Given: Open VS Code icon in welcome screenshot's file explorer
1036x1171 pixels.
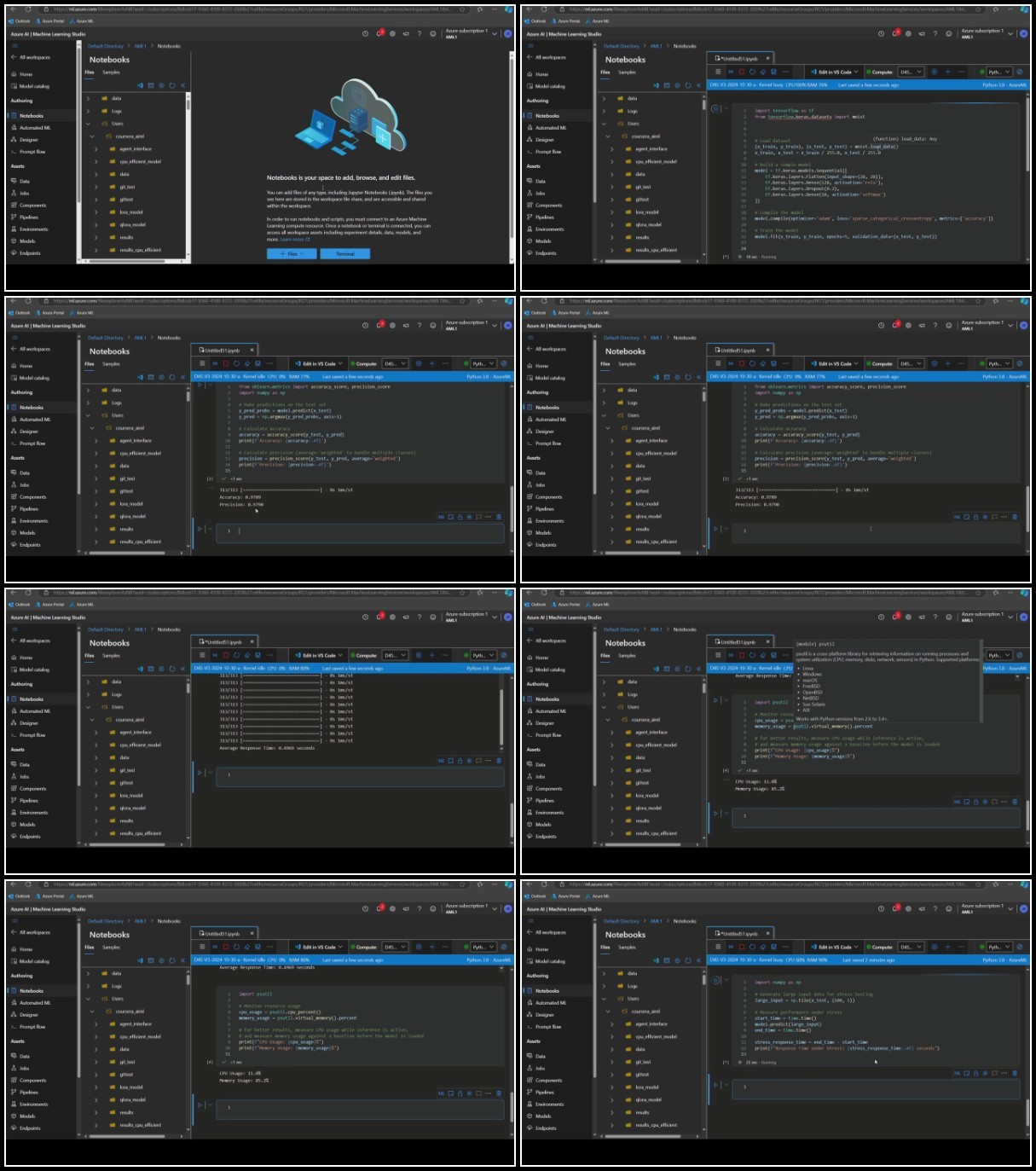Looking at the screenshot, I should pyautogui.click(x=141, y=85).
